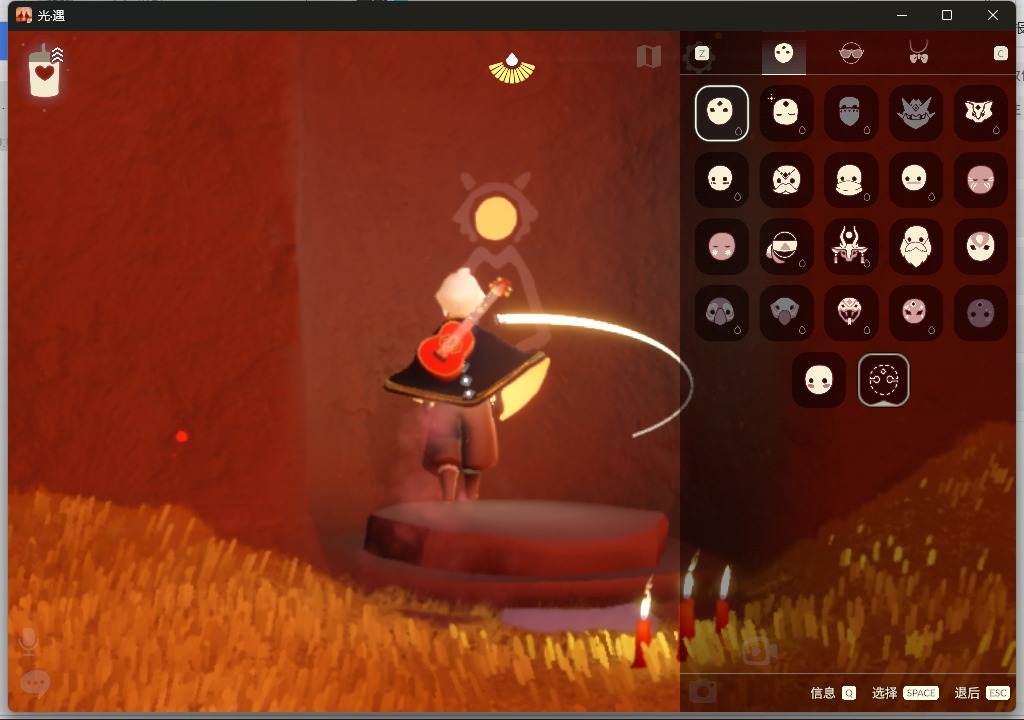Open the map icon
Viewport: 1024px width, 720px height.
(x=648, y=56)
